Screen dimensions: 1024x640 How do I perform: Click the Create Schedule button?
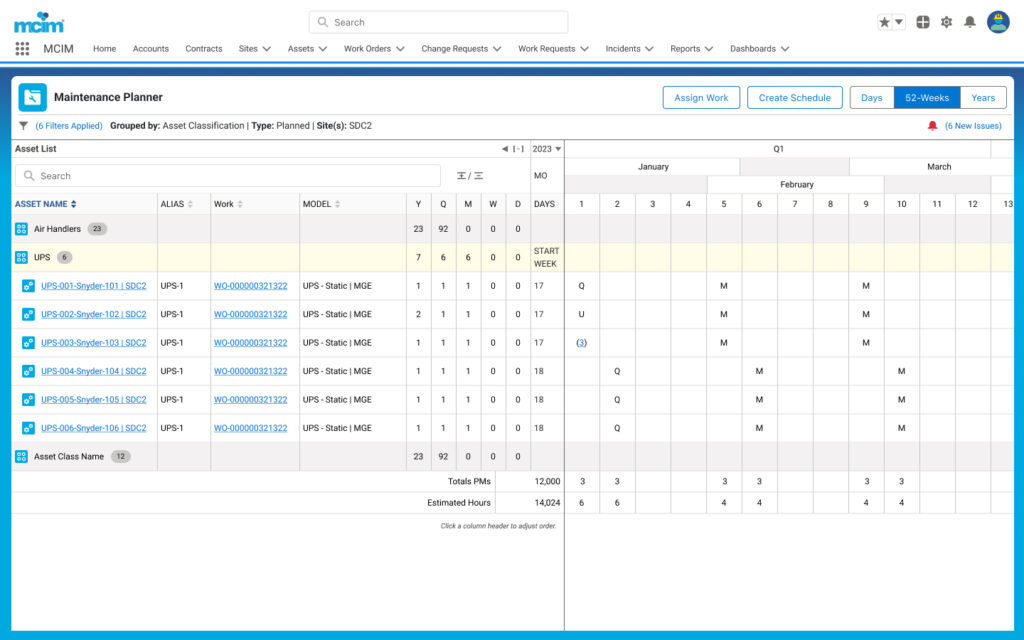click(x=794, y=97)
